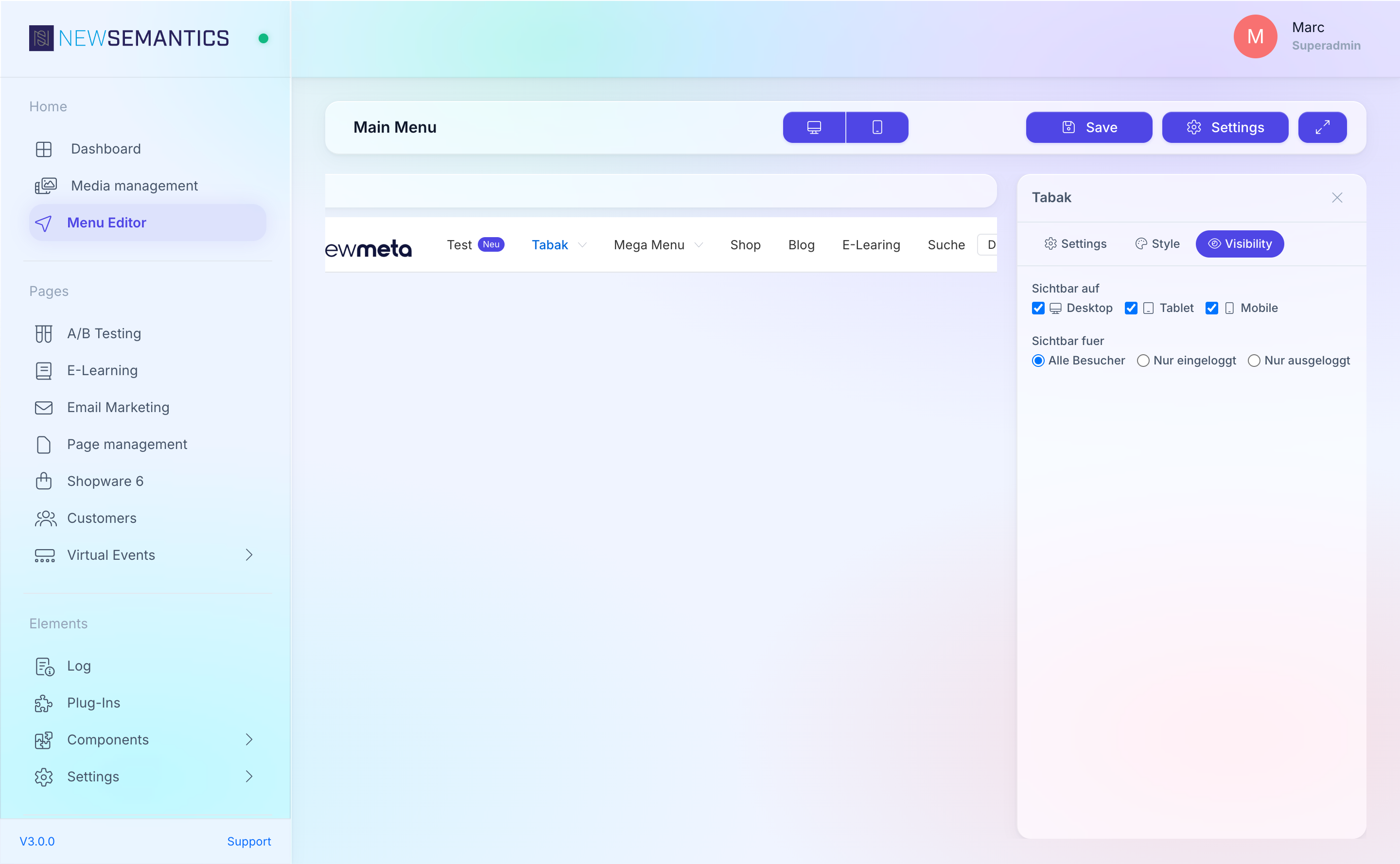This screenshot has height=864, width=1400.
Task: Select the Blog menu item in preview
Action: click(x=801, y=245)
